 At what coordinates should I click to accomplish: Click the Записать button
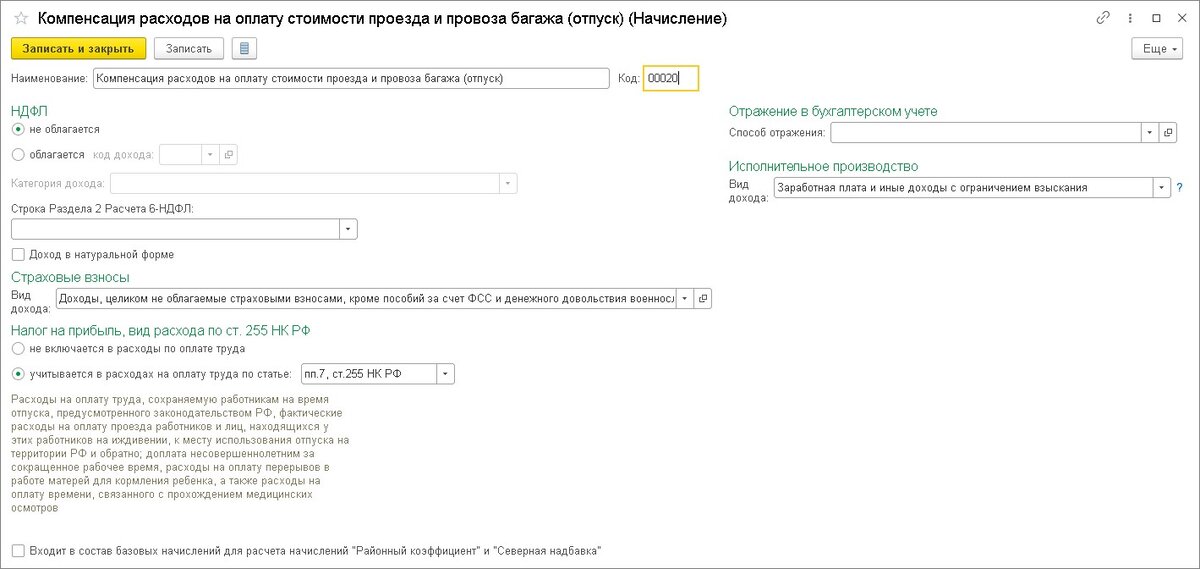click(x=189, y=49)
